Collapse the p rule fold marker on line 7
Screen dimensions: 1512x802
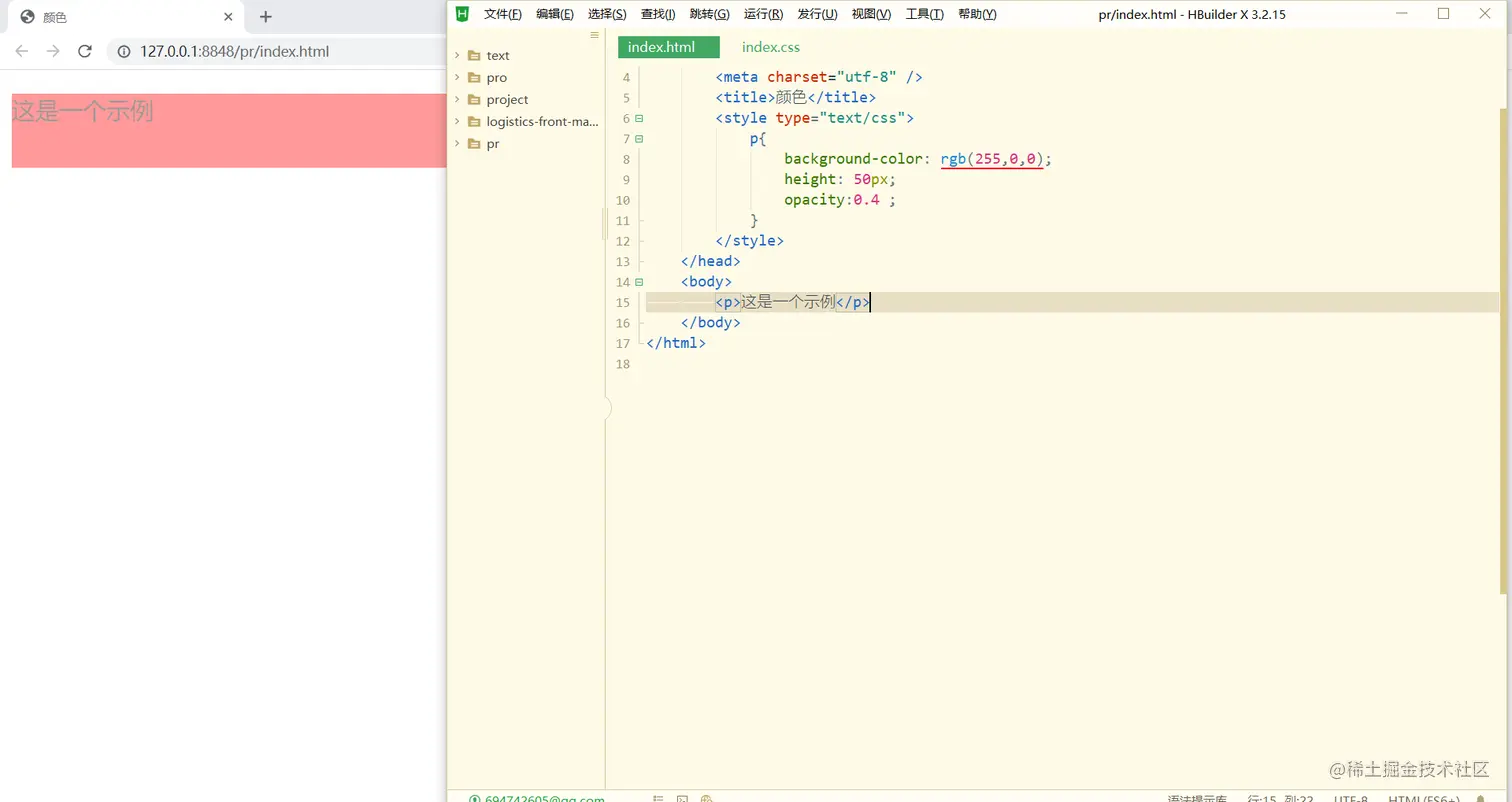coord(639,138)
